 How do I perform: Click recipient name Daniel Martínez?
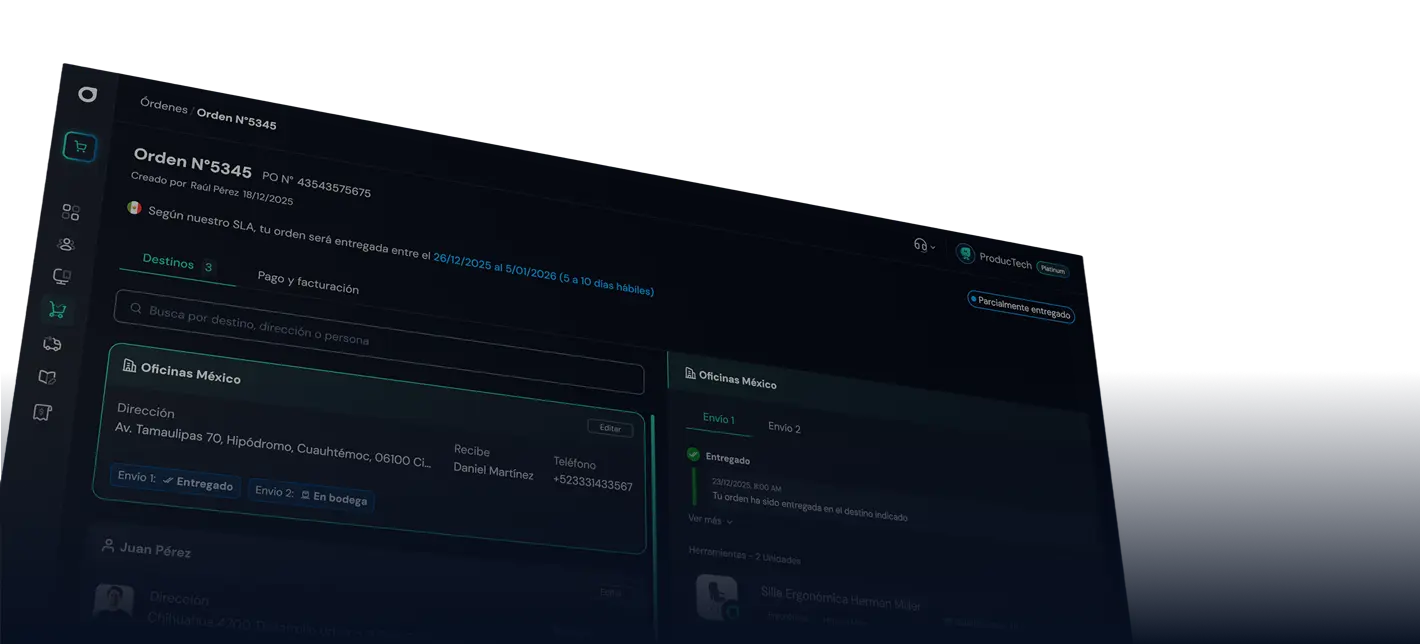493,470
